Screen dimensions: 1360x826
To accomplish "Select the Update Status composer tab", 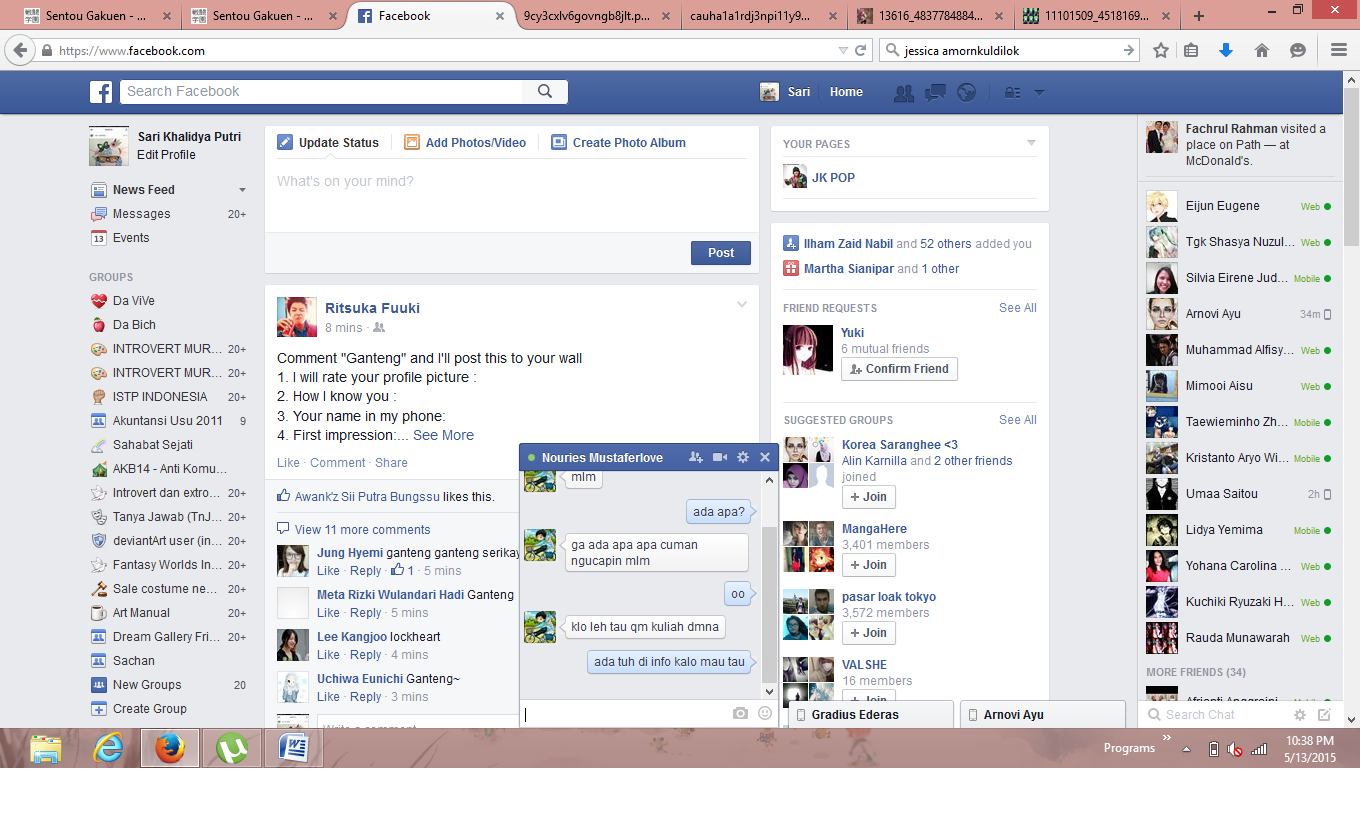I will (328, 143).
